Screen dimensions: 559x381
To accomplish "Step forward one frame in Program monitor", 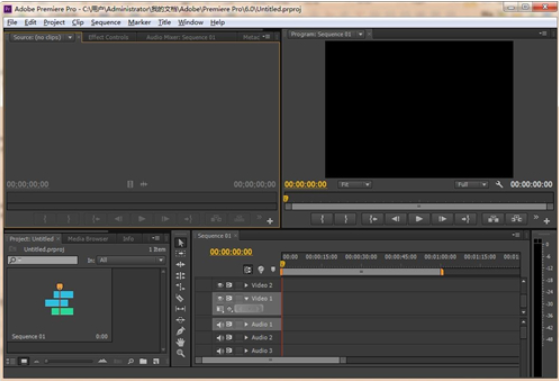I will 442,219.
